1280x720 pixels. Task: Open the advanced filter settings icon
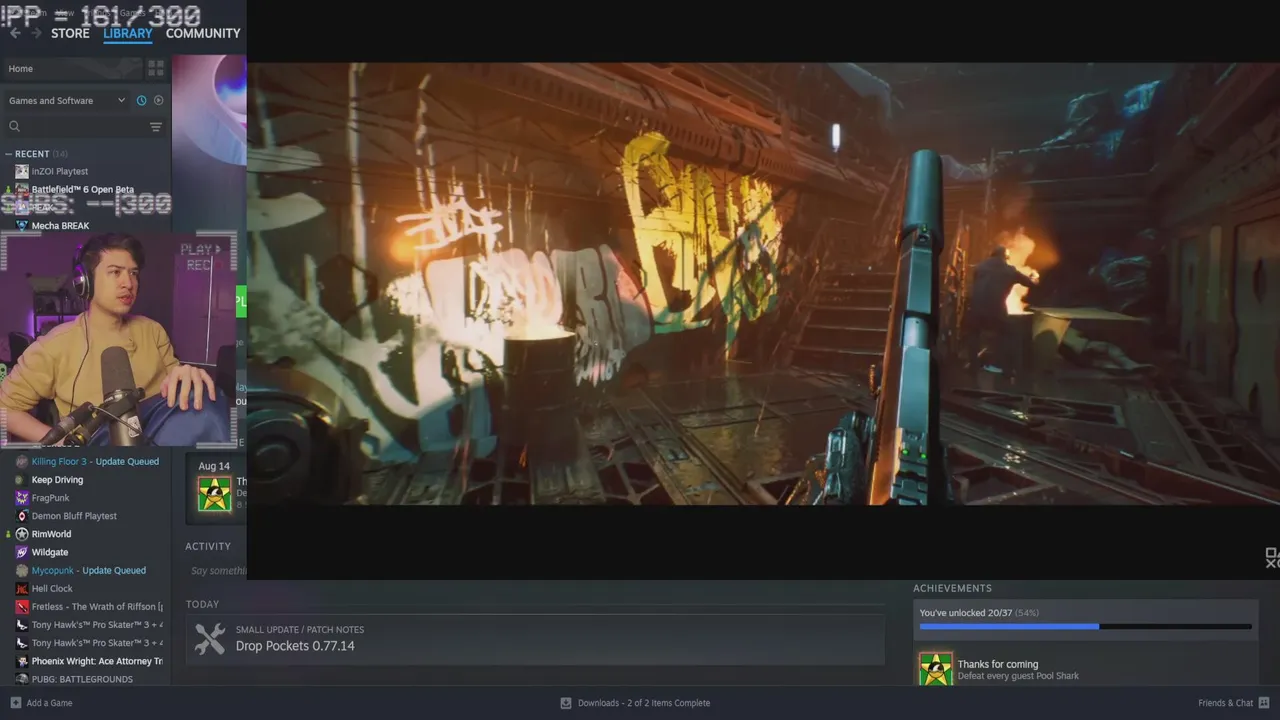tap(156, 126)
